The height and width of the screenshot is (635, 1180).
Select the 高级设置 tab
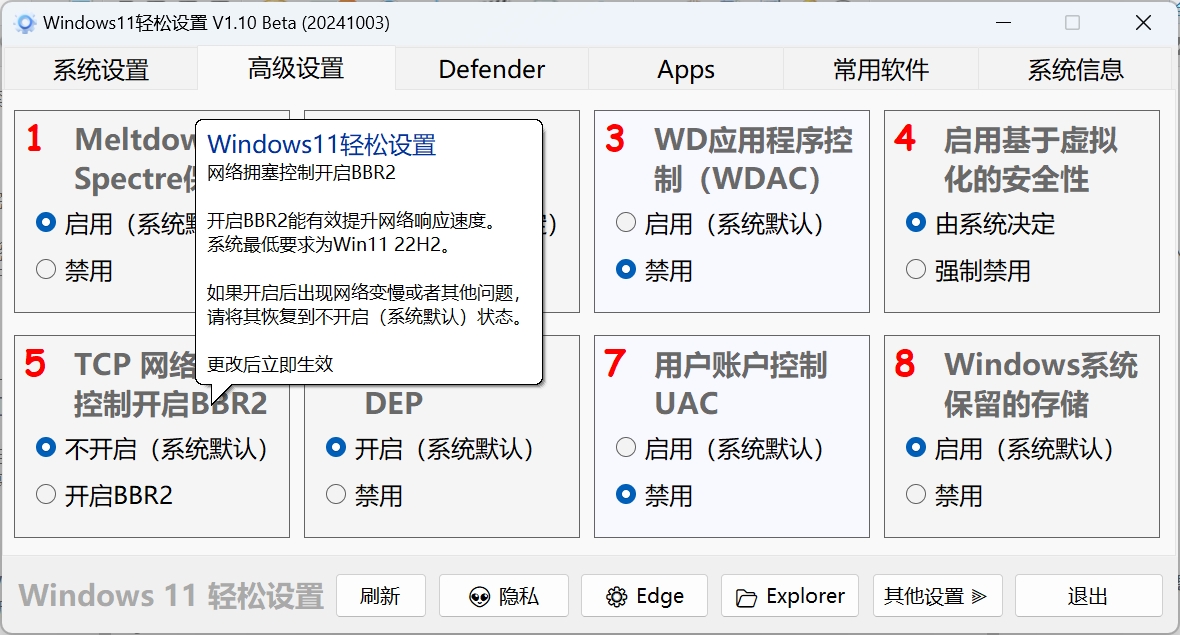pos(296,68)
